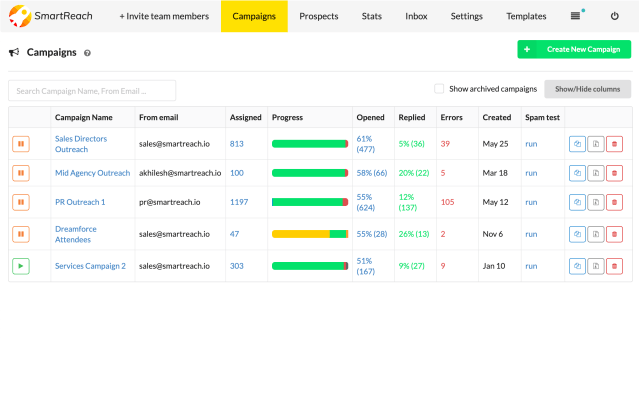Delete the Mid Agency Outreach campaign
The image size is (640, 400).
point(614,173)
